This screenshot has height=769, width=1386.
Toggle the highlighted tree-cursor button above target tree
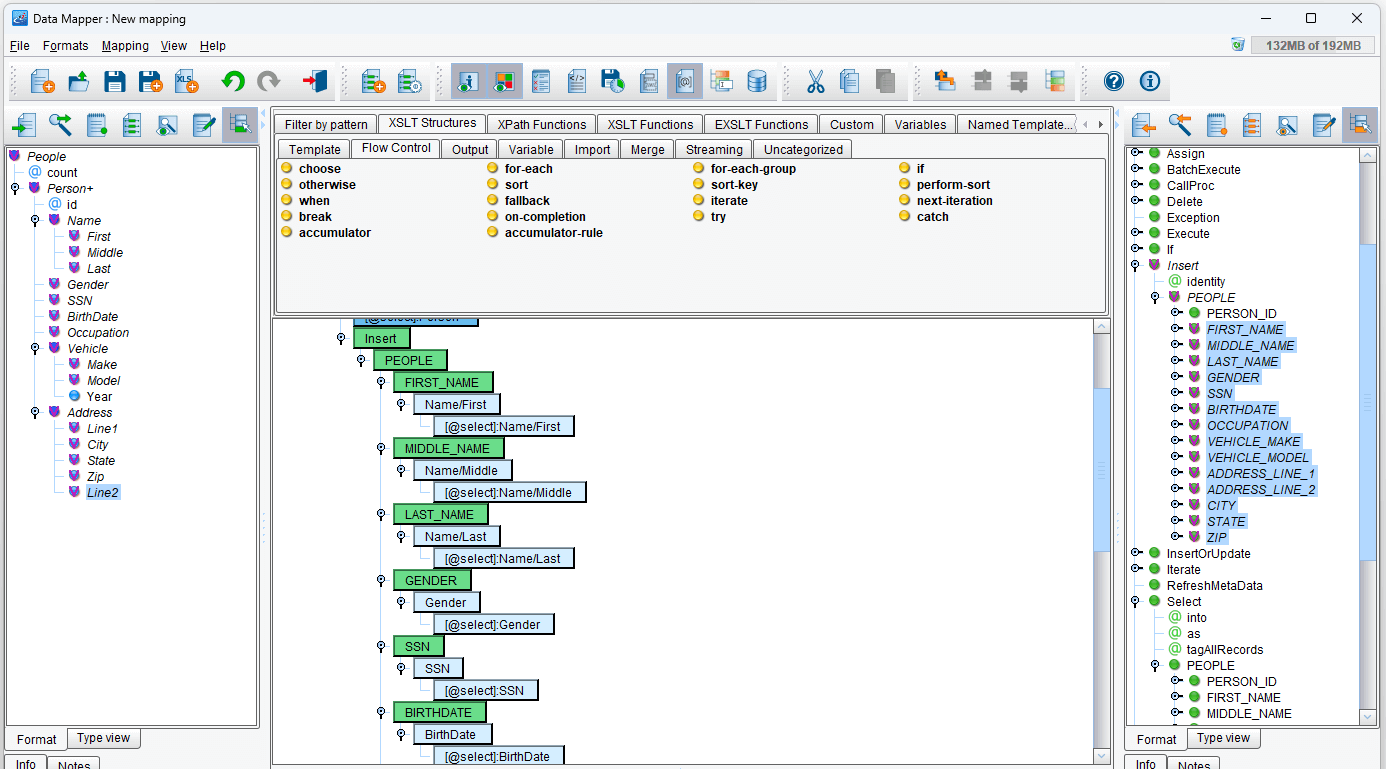(1359, 125)
